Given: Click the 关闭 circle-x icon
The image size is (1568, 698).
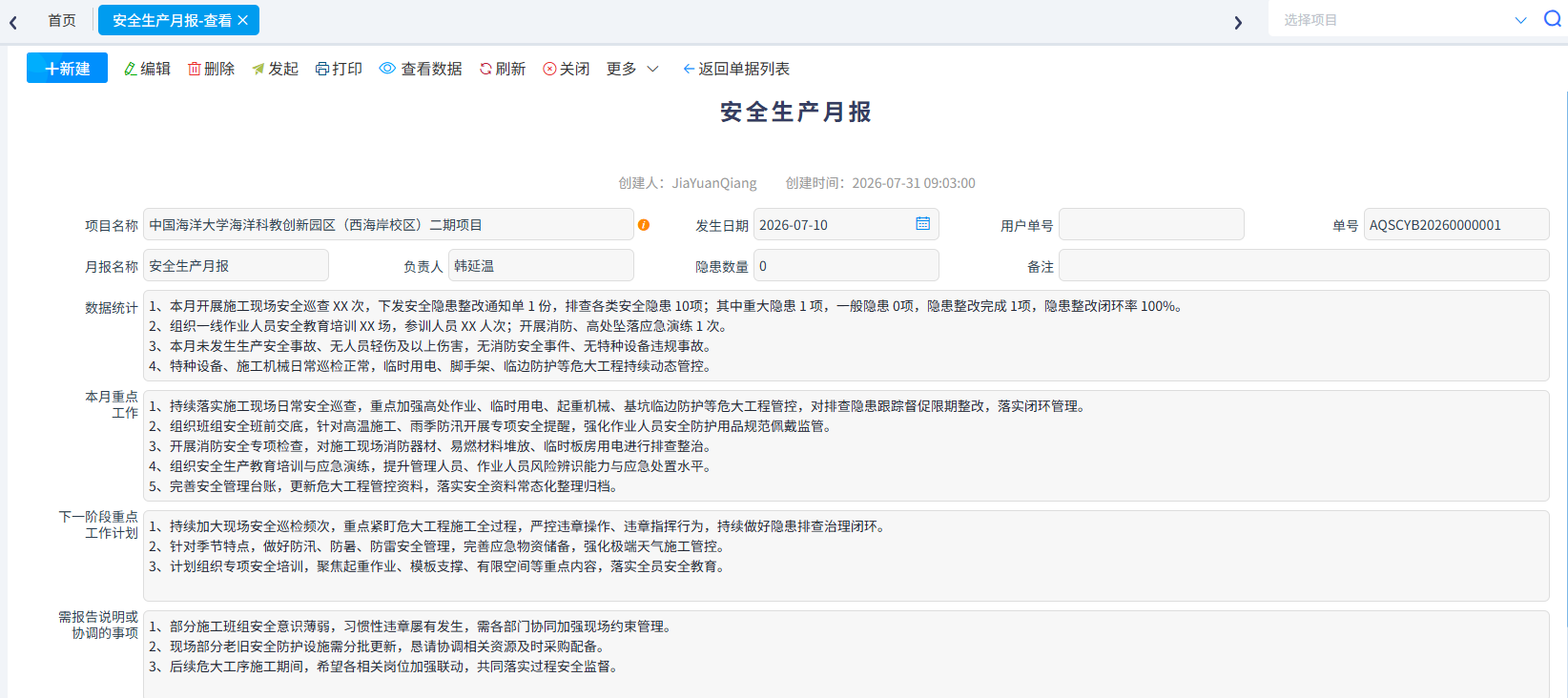Looking at the screenshot, I should click(x=549, y=69).
